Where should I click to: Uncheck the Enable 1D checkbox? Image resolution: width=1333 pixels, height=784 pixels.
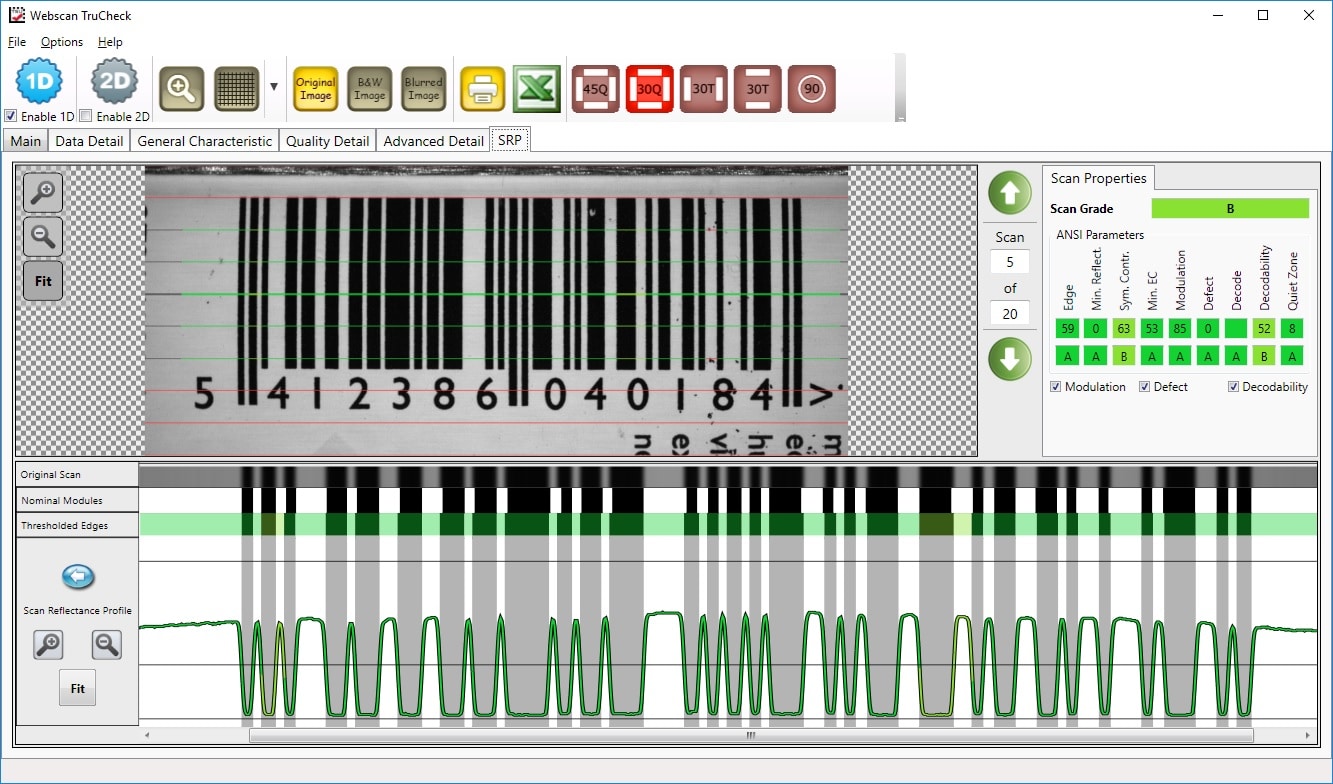coord(10,116)
